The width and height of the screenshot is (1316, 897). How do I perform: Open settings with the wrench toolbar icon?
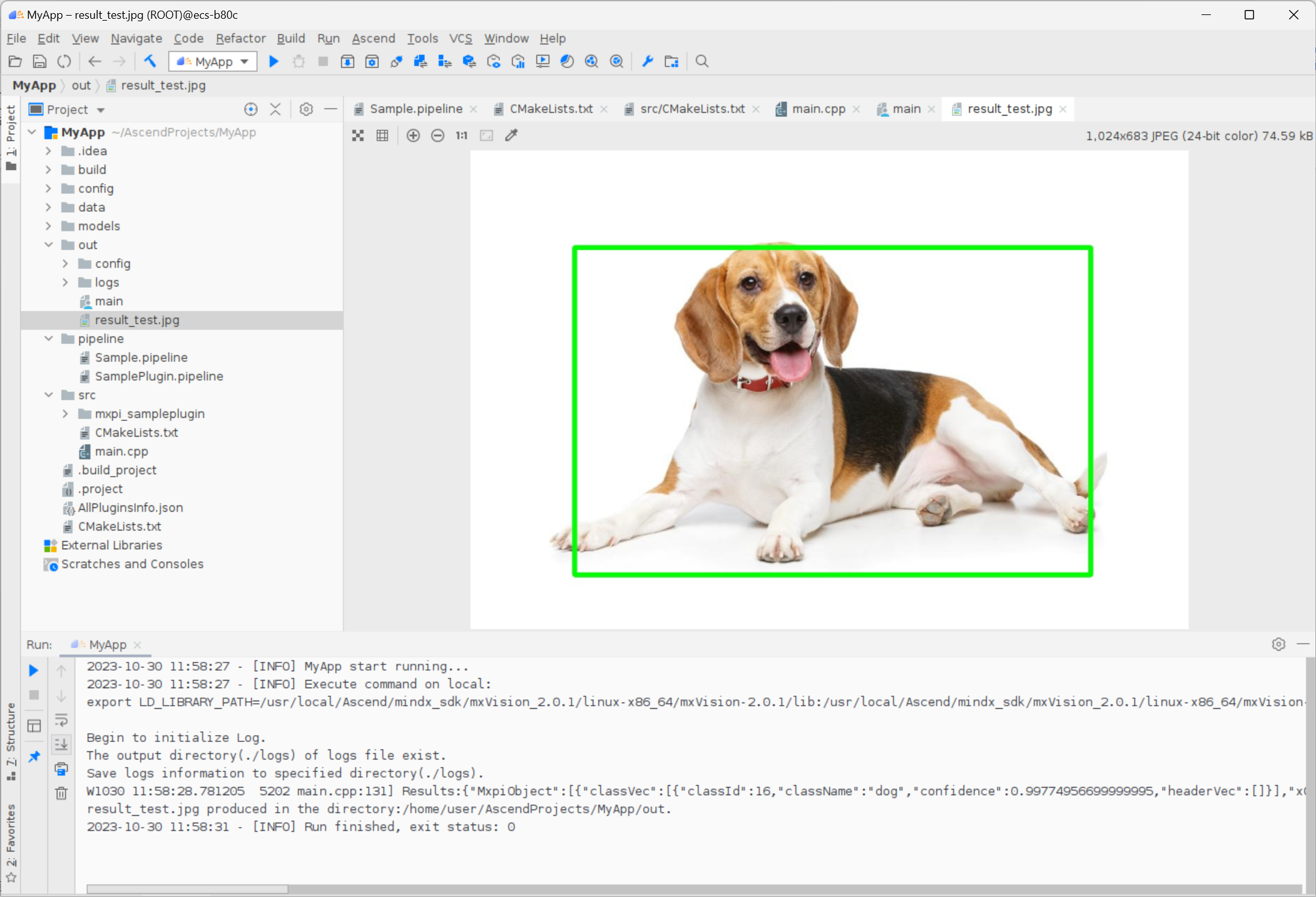click(x=647, y=61)
